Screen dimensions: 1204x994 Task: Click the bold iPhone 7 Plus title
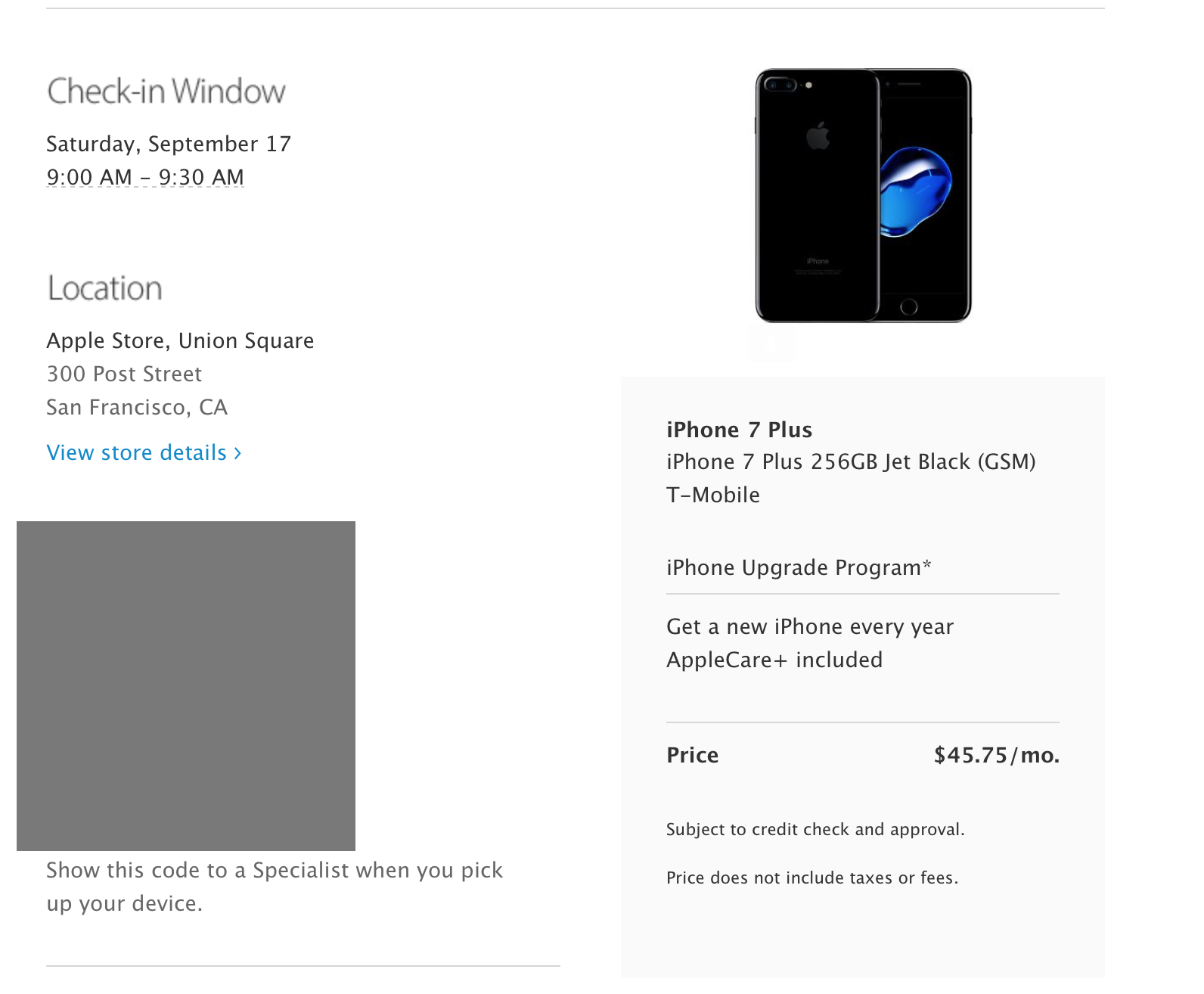739,430
